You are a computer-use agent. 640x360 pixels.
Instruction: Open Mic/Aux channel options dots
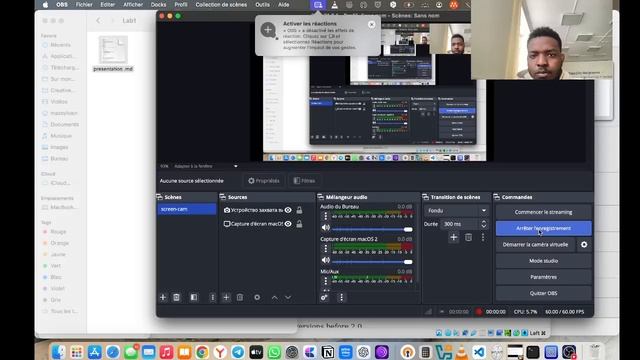(325, 281)
